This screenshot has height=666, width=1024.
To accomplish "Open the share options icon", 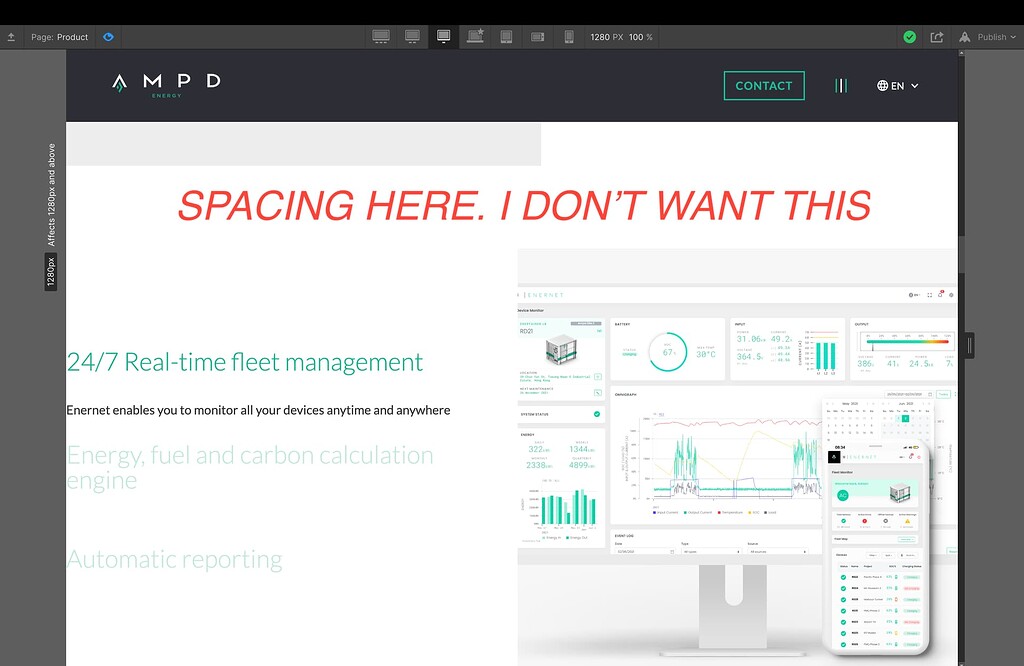I will pyautogui.click(x=937, y=36).
